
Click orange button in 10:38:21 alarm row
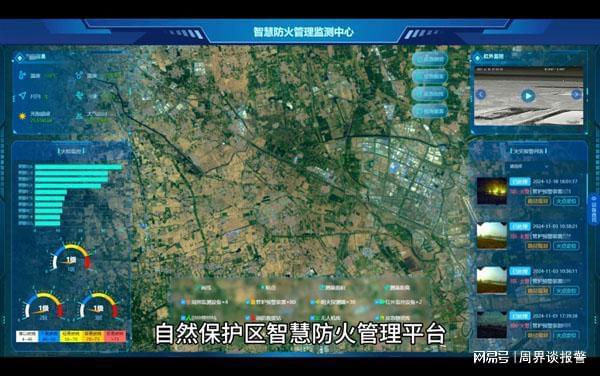pos(538,246)
